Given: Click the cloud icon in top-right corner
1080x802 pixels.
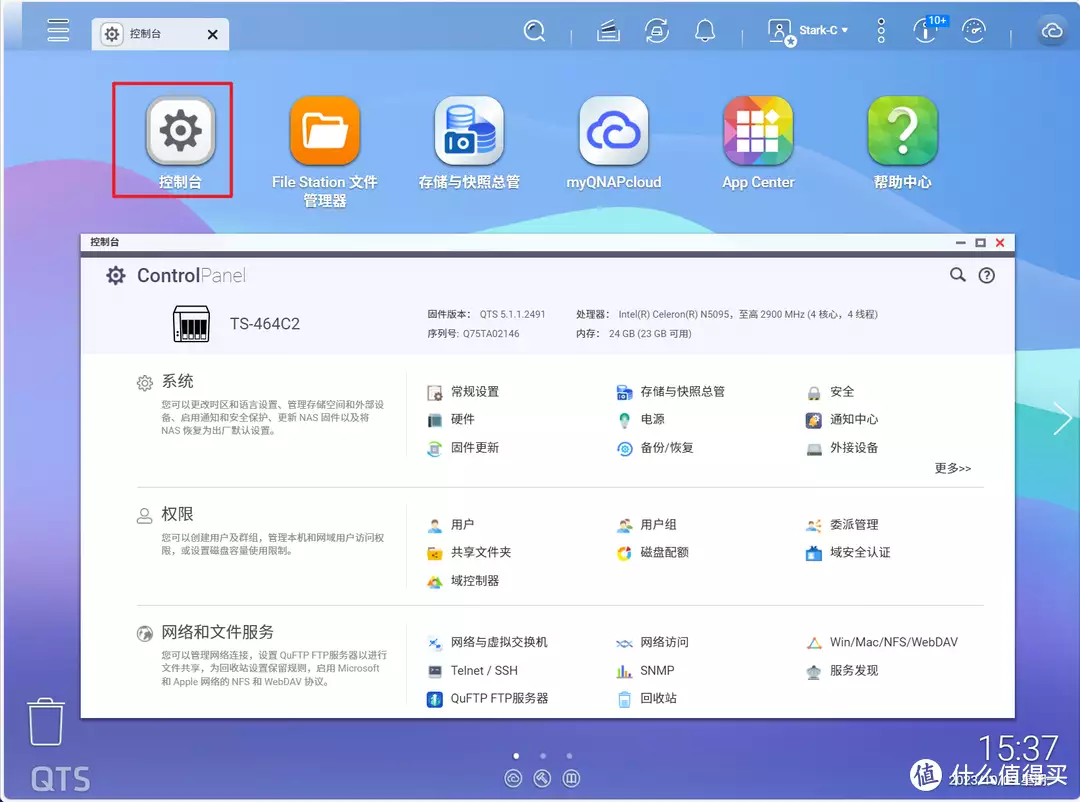Looking at the screenshot, I should tap(1052, 31).
